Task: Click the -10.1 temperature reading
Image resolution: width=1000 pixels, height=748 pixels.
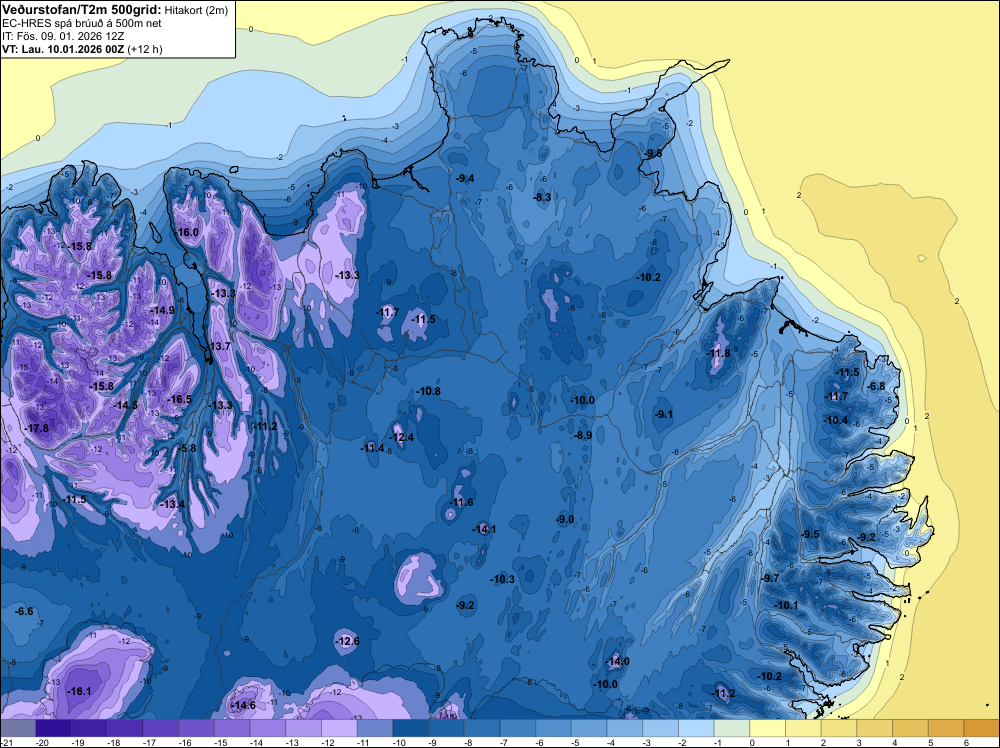Action: coord(786,605)
